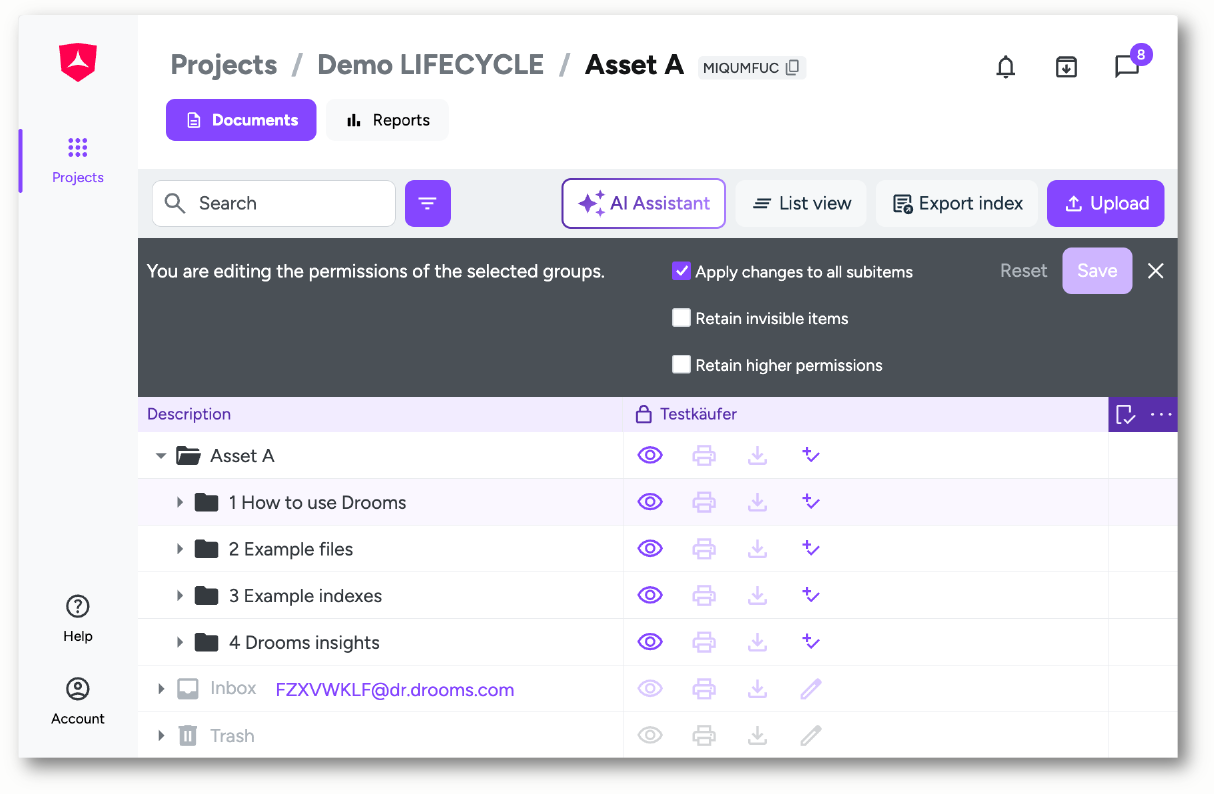The height and width of the screenshot is (794, 1214).
Task: Expand 4 Drooms insights folder
Action: tap(180, 642)
